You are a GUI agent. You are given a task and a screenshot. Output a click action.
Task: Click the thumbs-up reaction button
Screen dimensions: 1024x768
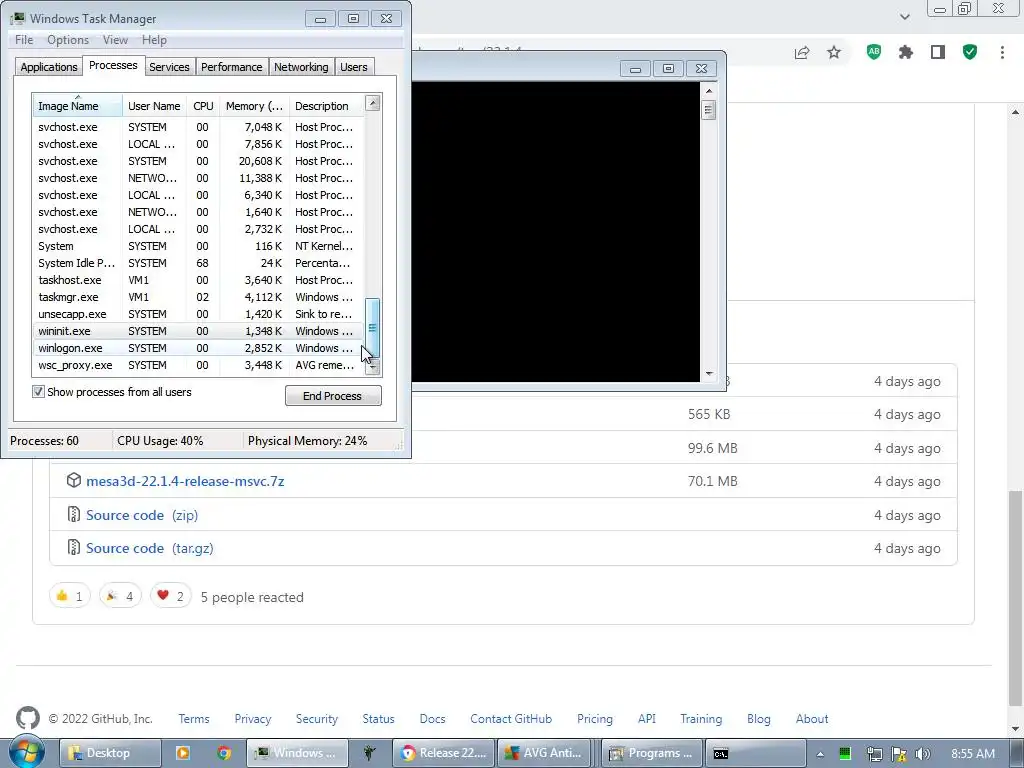pos(70,596)
